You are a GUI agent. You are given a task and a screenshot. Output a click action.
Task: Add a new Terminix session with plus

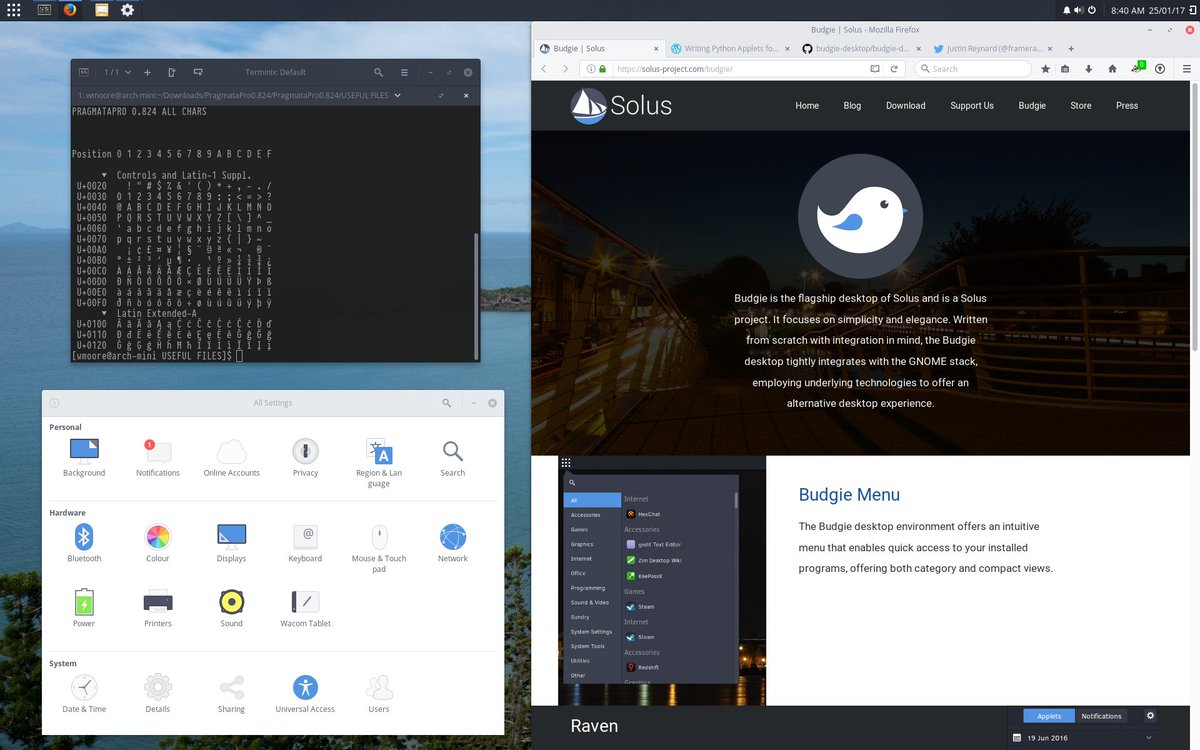click(147, 72)
